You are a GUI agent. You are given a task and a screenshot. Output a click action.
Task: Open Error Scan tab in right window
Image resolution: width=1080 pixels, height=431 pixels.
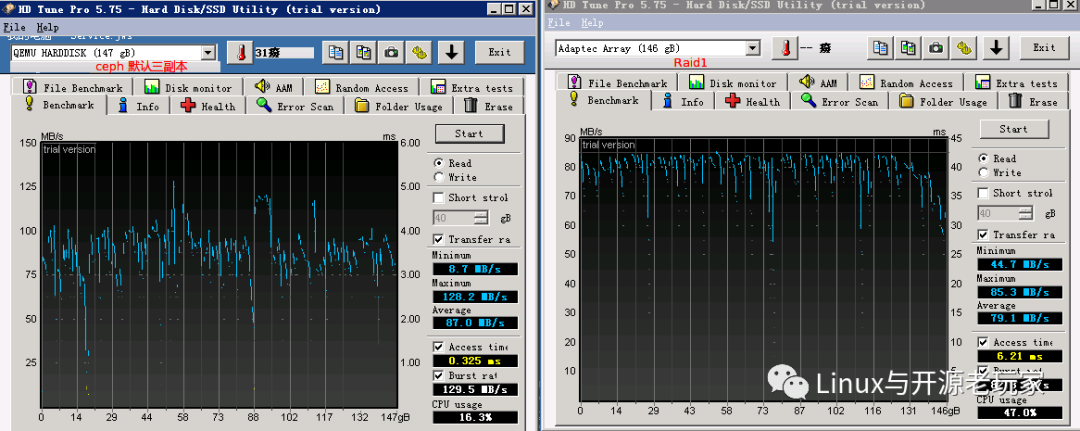point(840,101)
